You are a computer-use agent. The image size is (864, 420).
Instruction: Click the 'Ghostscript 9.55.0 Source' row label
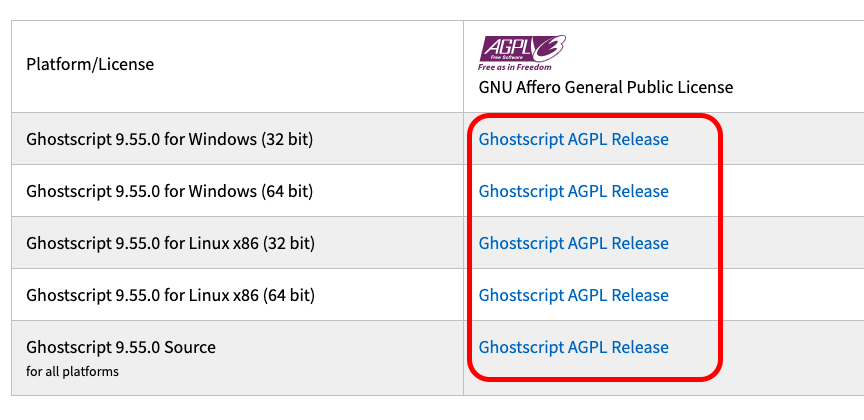click(121, 347)
